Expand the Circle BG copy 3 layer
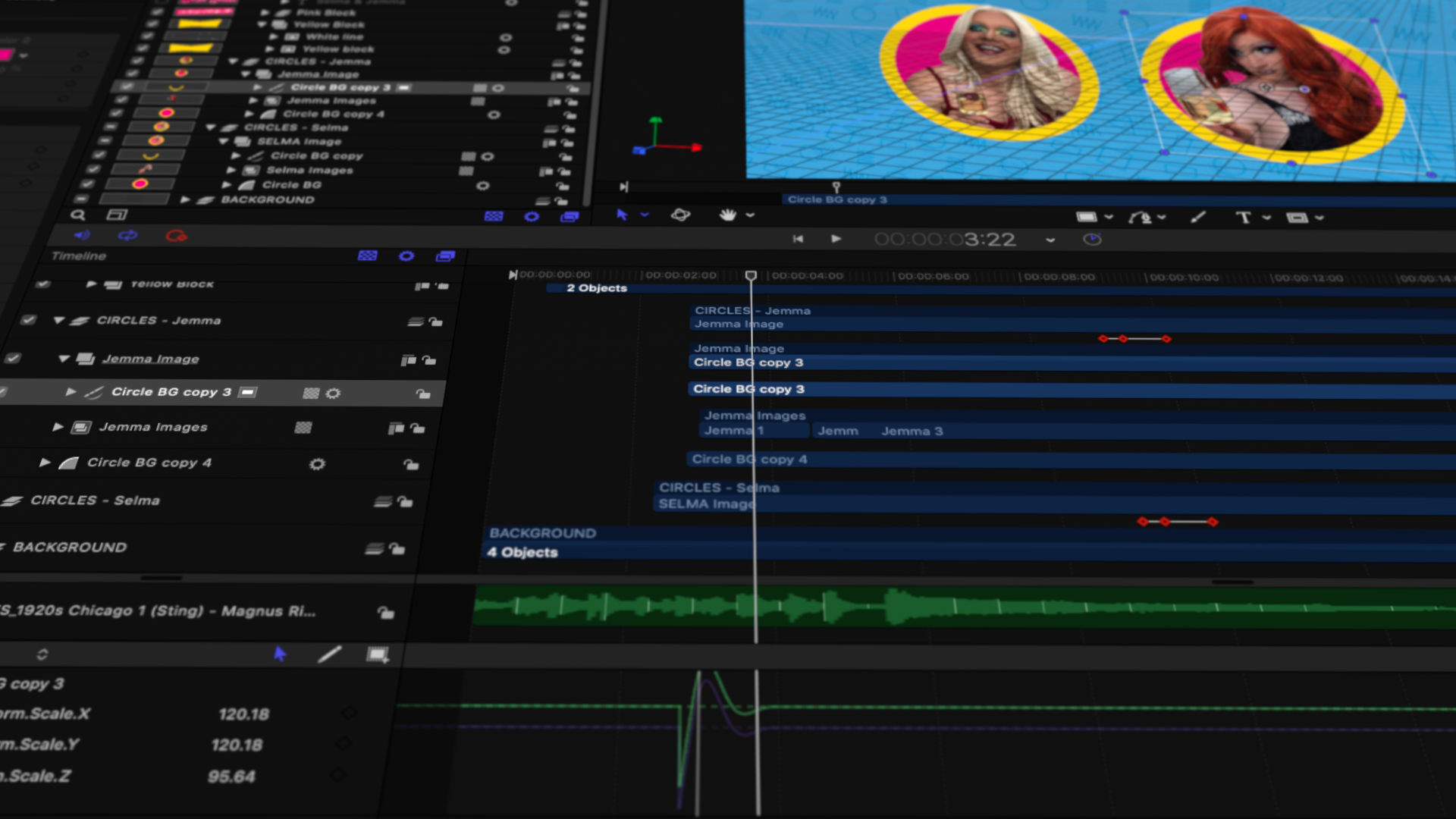This screenshot has width=1456, height=819. (71, 392)
